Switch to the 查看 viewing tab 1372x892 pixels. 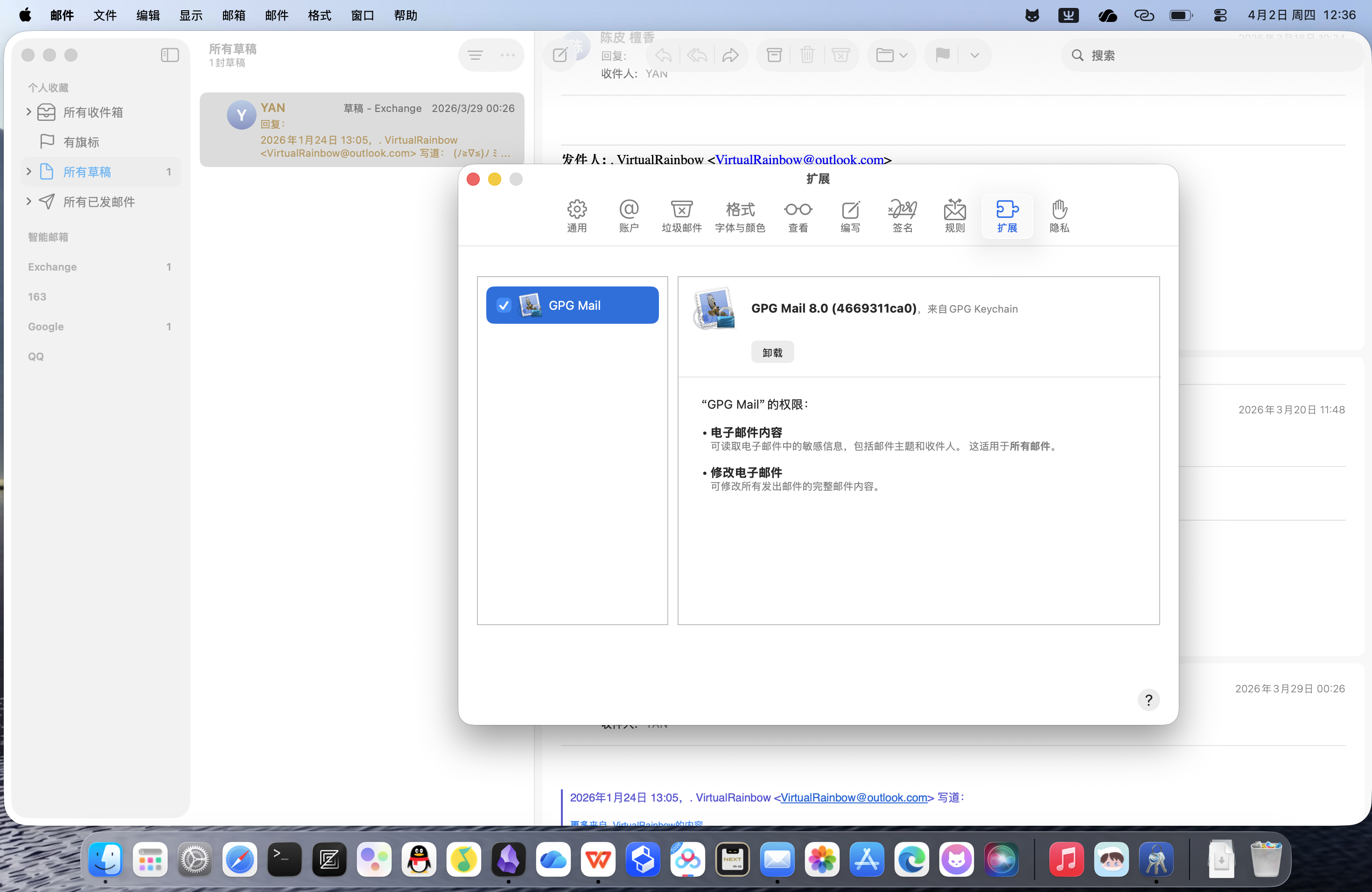(x=798, y=216)
